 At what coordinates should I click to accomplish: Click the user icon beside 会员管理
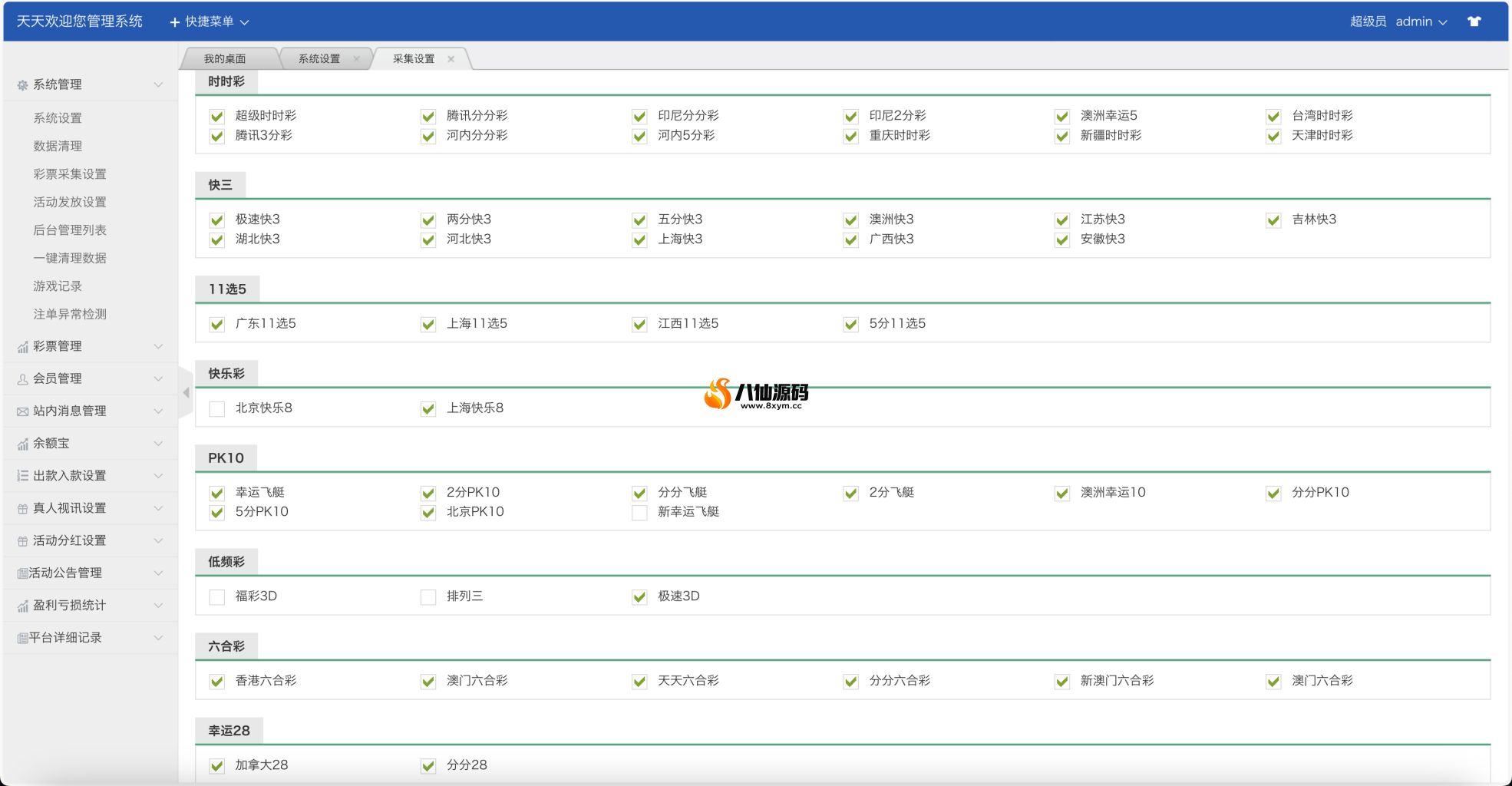22,379
